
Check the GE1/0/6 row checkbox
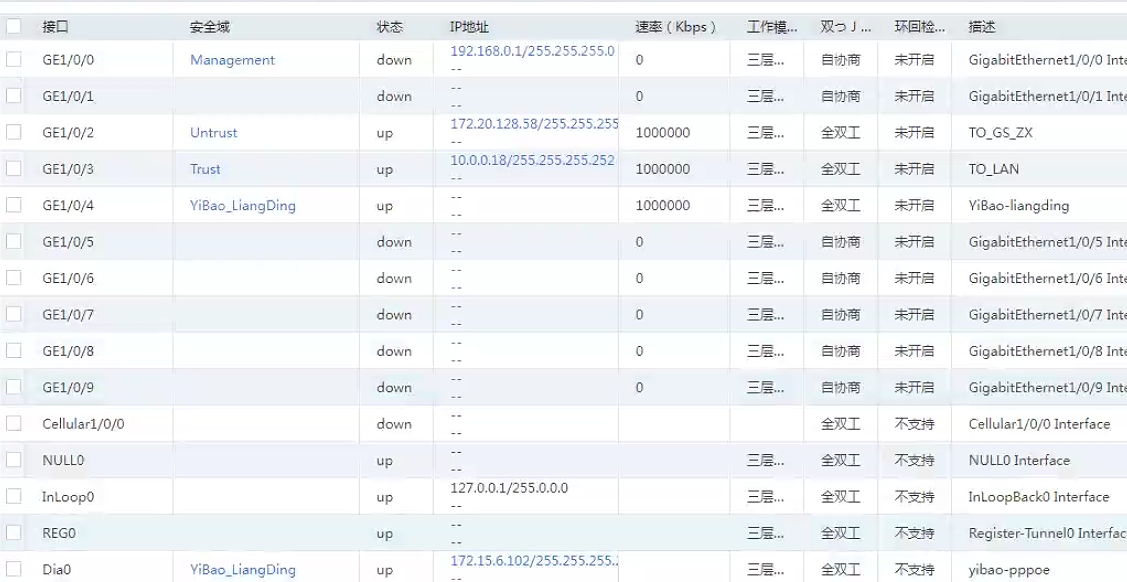tap(14, 278)
